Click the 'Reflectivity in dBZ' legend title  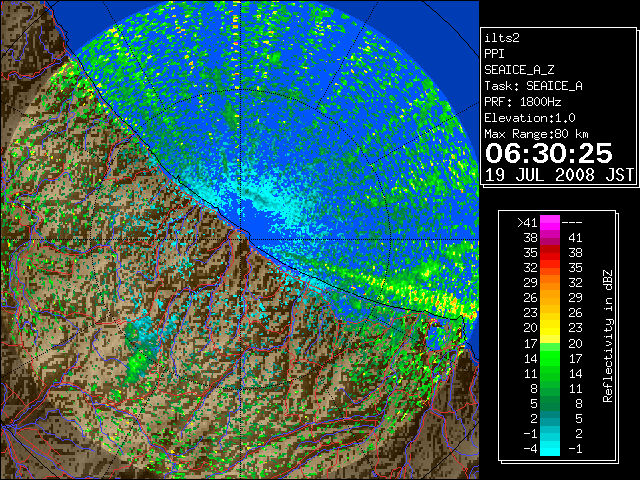coord(607,336)
